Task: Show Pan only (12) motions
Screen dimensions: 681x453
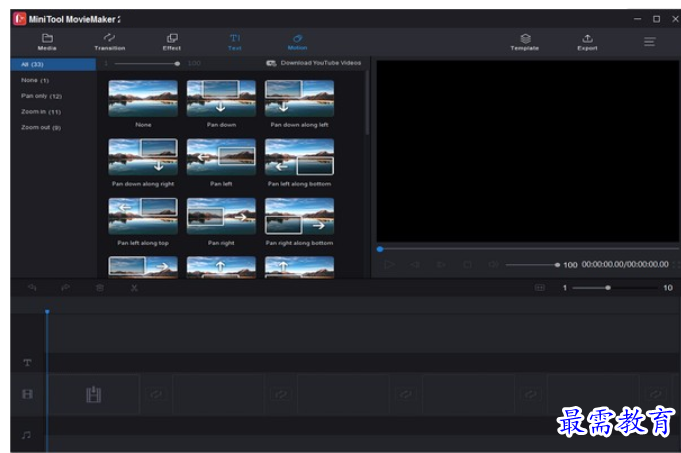Action: coord(41,96)
